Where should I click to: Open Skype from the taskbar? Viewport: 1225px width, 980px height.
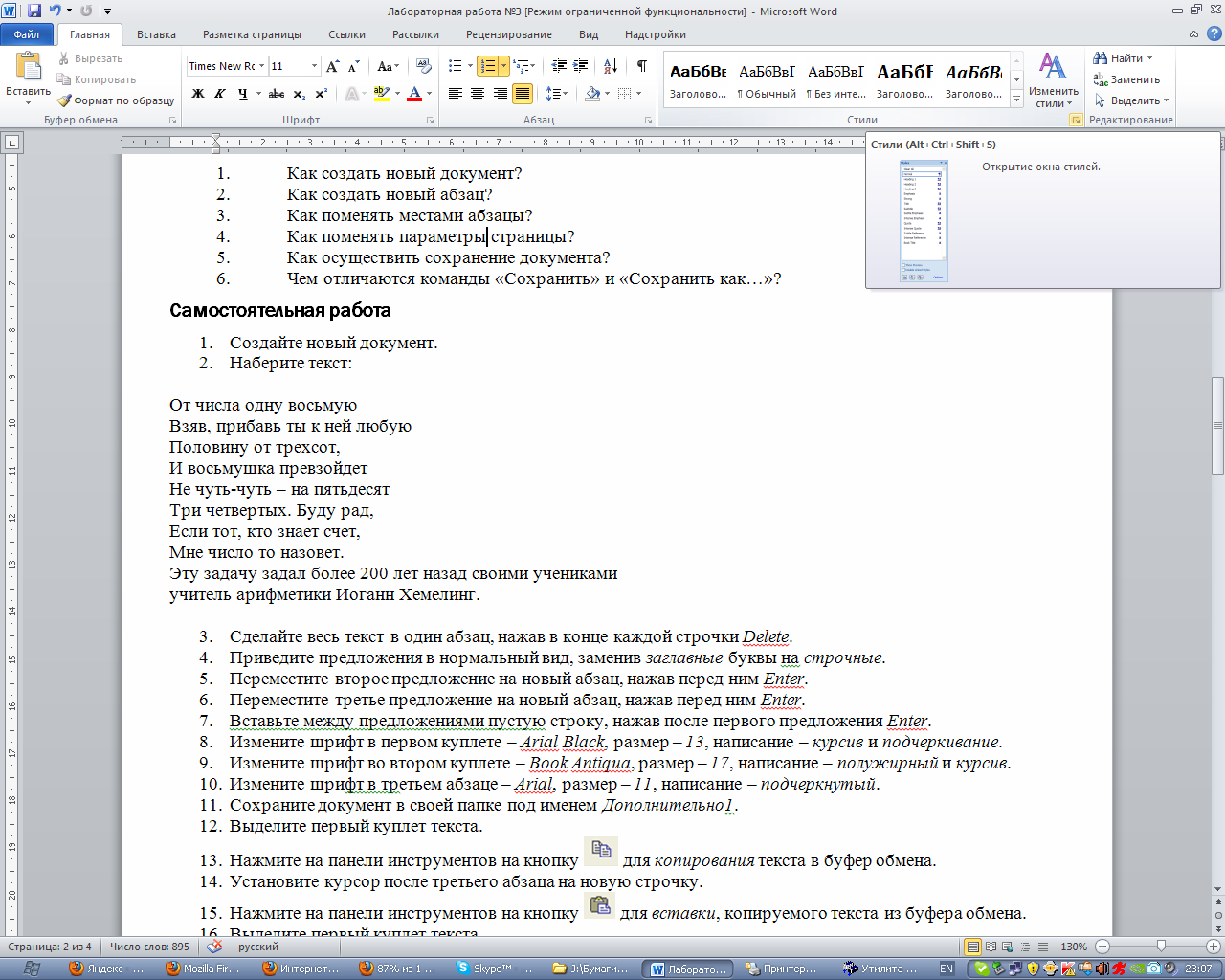tap(495, 969)
